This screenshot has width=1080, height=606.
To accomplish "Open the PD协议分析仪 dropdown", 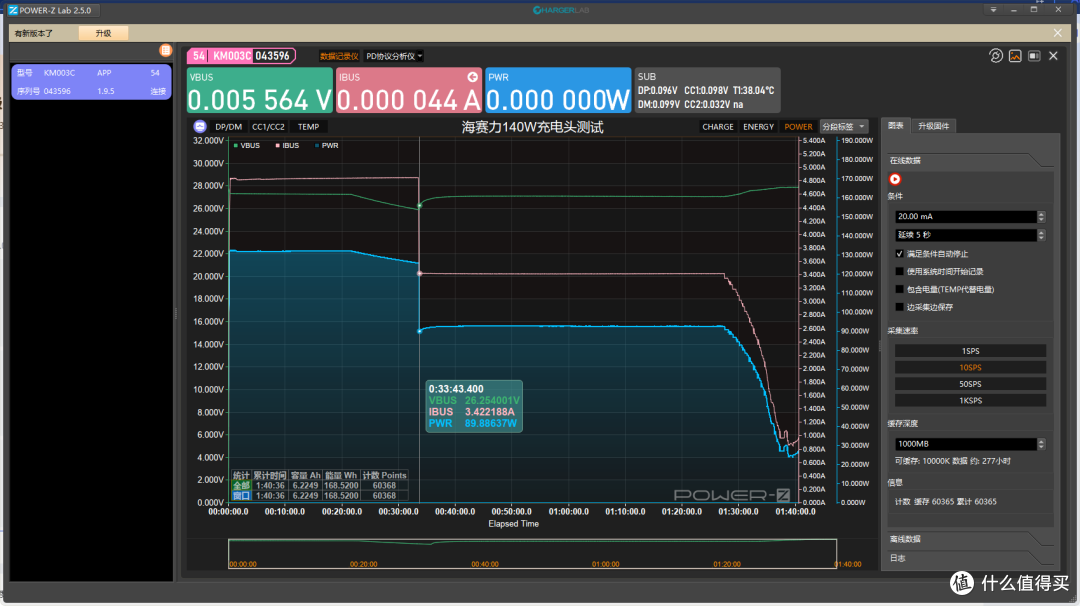I will [394, 56].
